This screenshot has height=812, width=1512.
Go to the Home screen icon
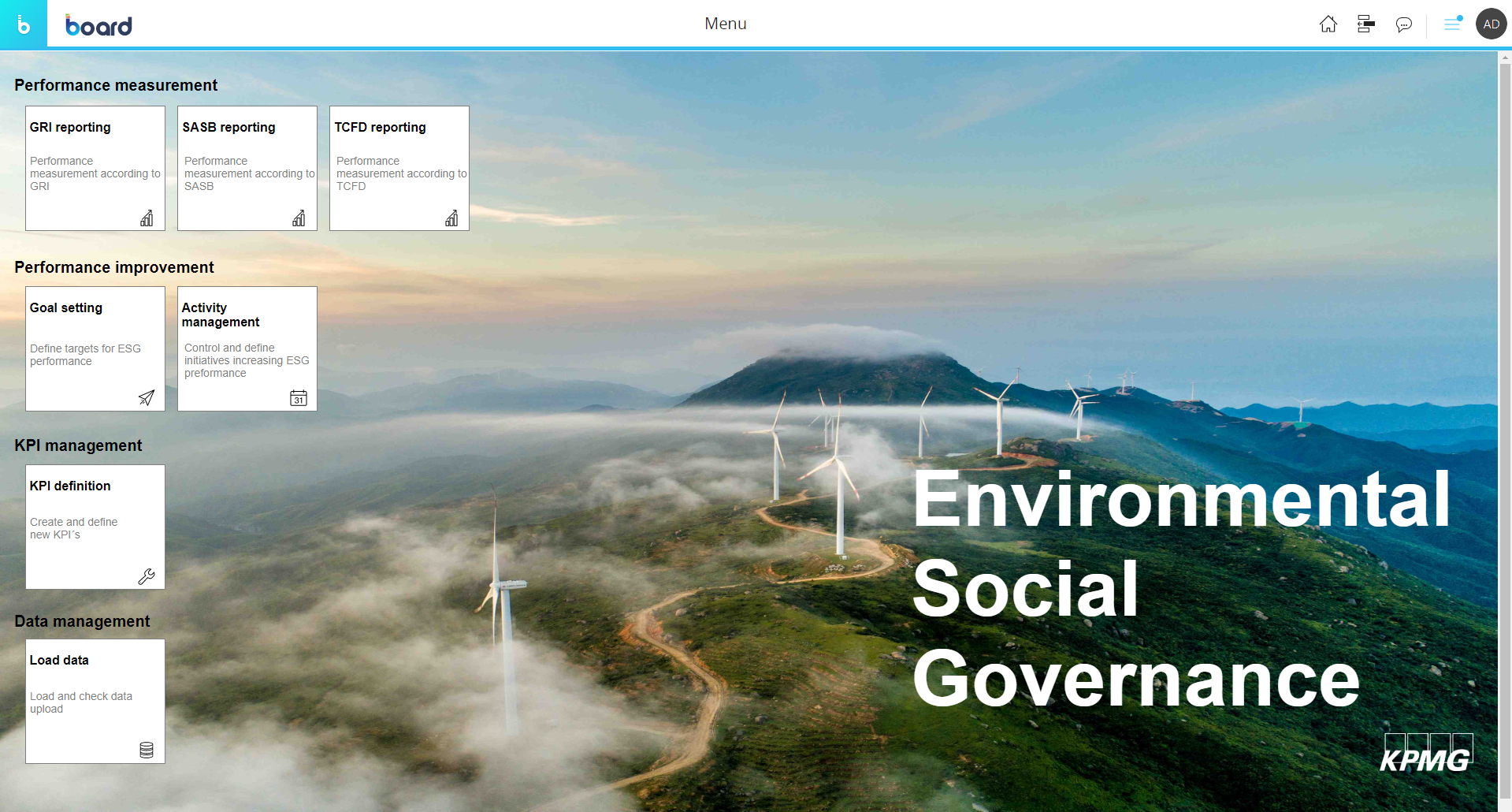coord(1328,24)
